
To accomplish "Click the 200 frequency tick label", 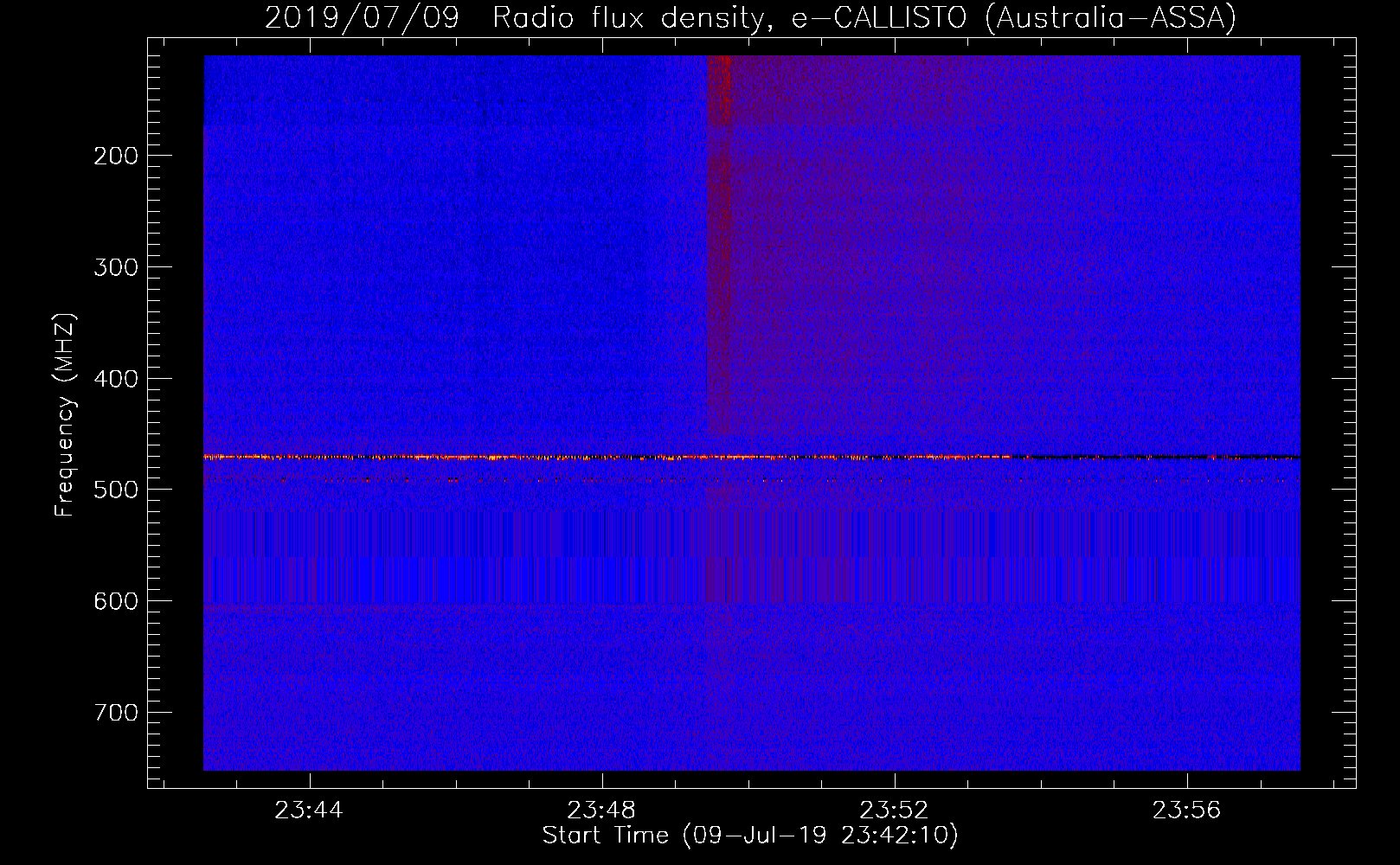I will click(116, 156).
